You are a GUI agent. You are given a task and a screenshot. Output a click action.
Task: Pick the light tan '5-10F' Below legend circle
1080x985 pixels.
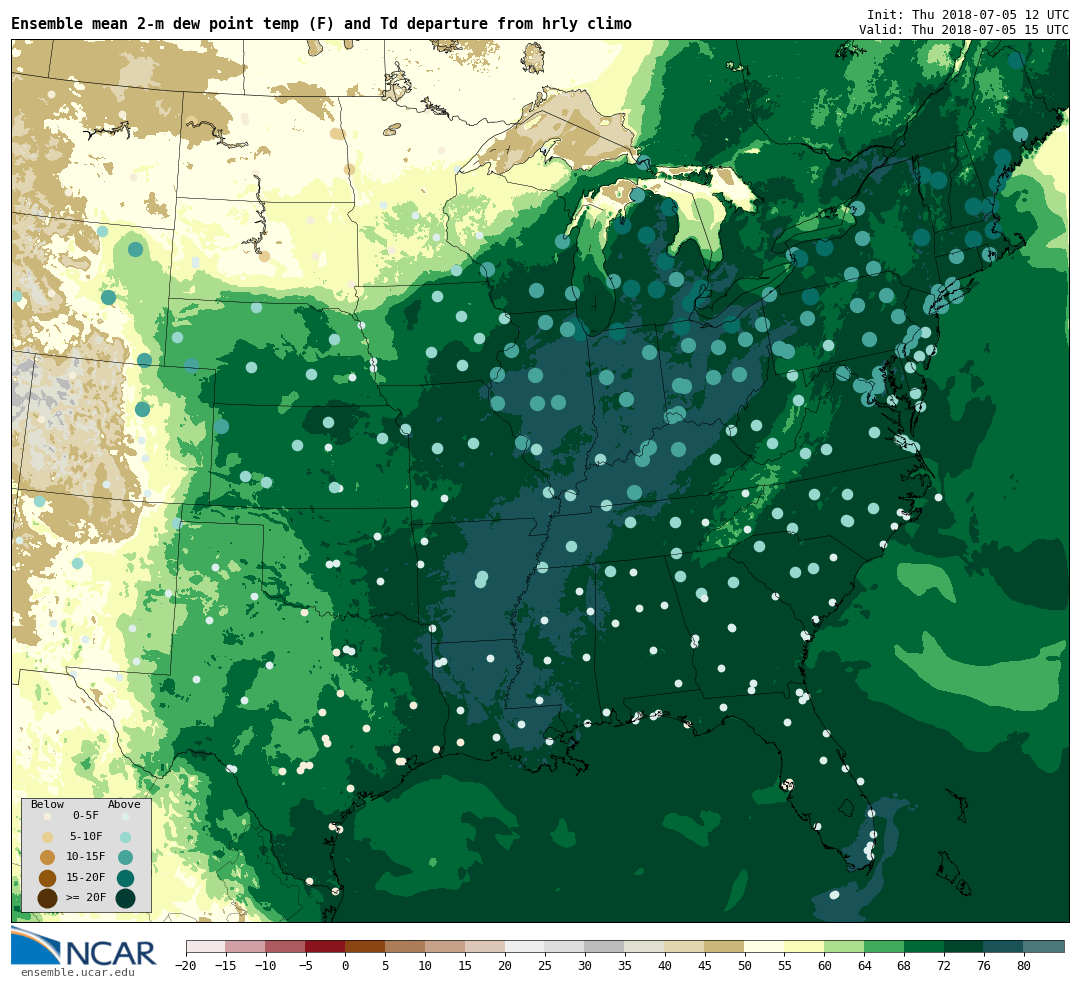point(48,838)
